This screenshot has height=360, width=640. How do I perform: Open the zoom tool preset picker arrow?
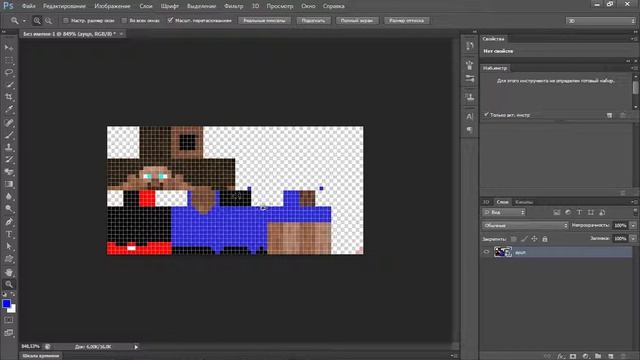tap(24, 20)
